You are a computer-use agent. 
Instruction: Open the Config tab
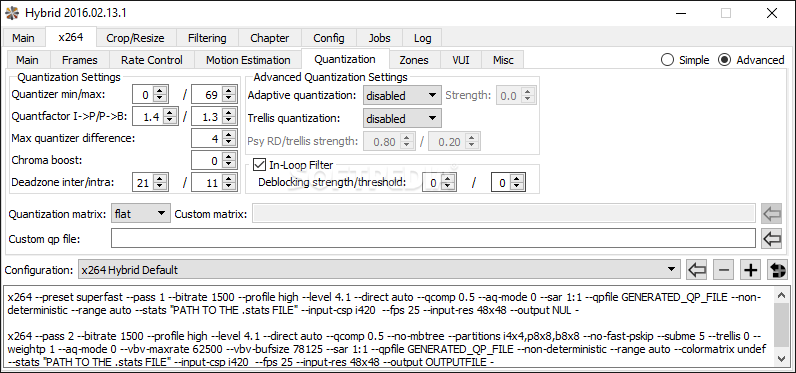[328, 38]
